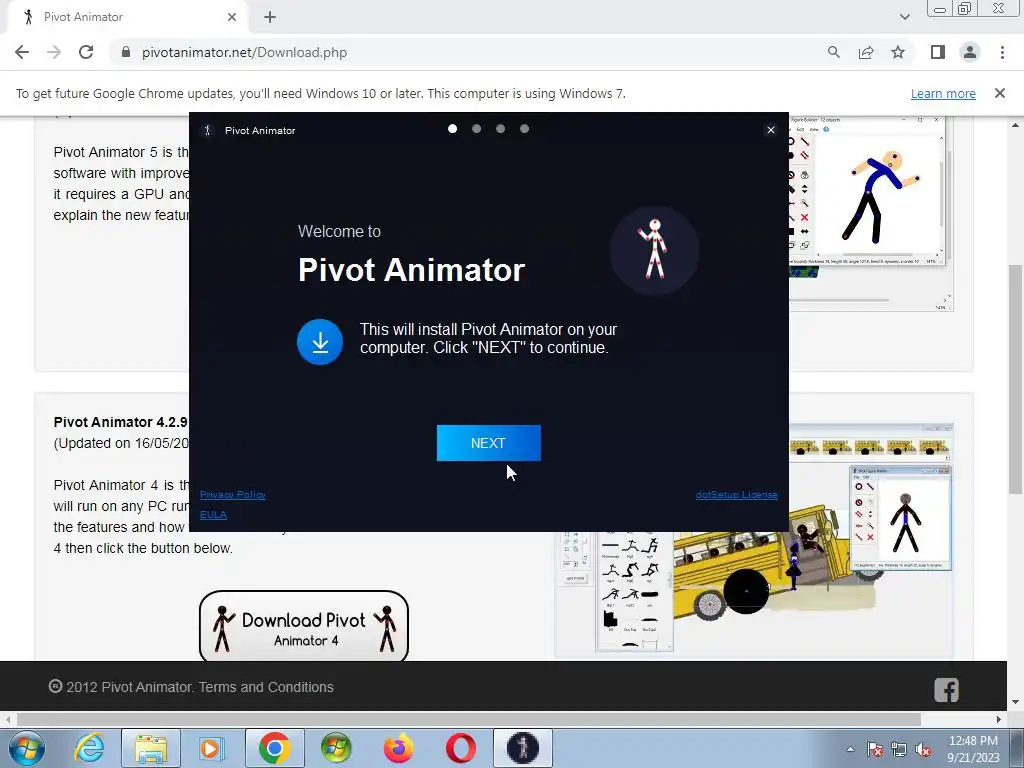1024x768 pixels.
Task: Open the tab search dropdown arrow
Action: [x=904, y=17]
